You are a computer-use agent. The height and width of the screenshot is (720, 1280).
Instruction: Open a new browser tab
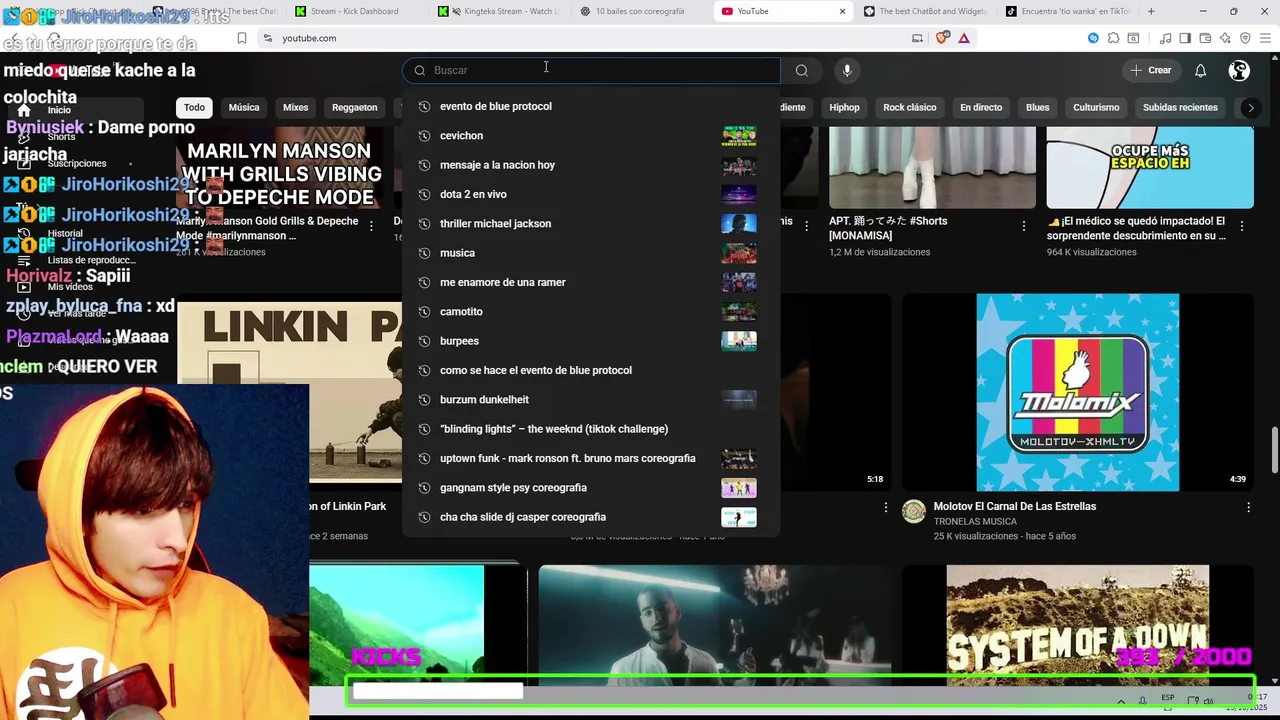[1151, 11]
